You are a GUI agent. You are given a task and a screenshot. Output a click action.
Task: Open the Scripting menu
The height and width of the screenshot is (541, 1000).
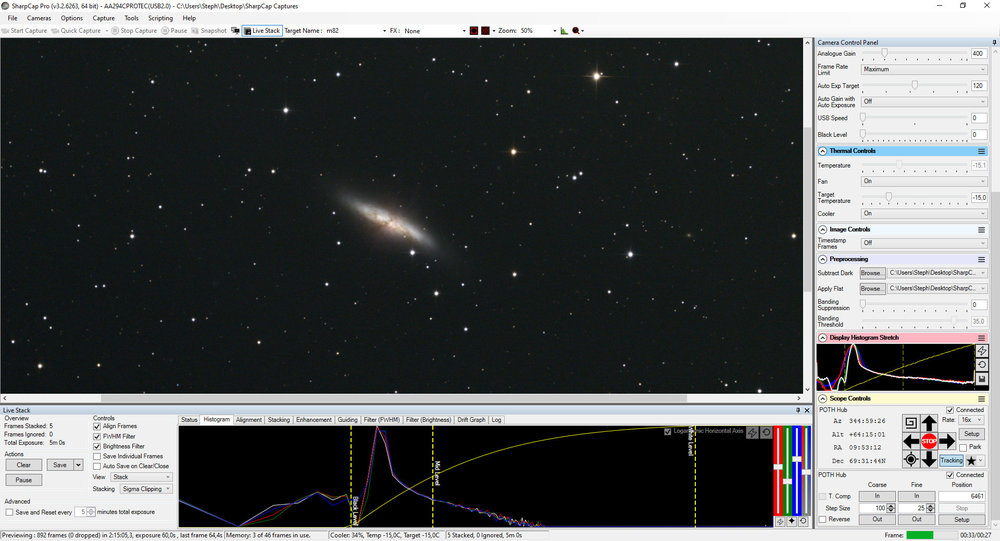tap(160, 18)
